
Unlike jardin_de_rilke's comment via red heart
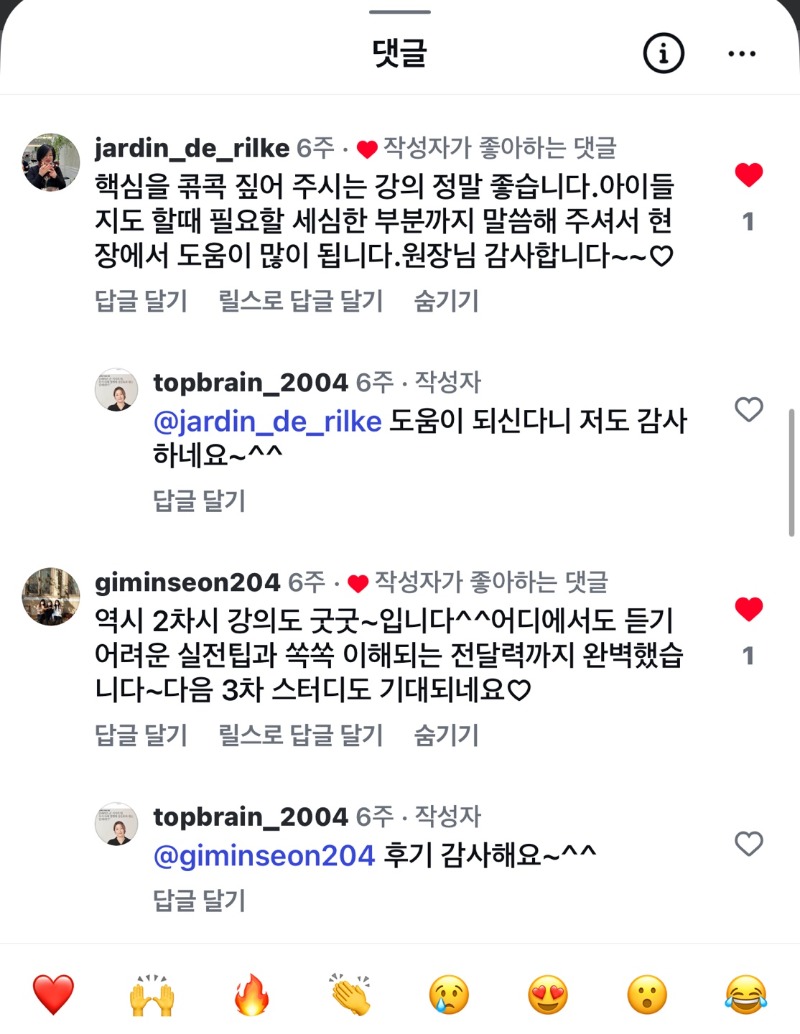[748, 176]
